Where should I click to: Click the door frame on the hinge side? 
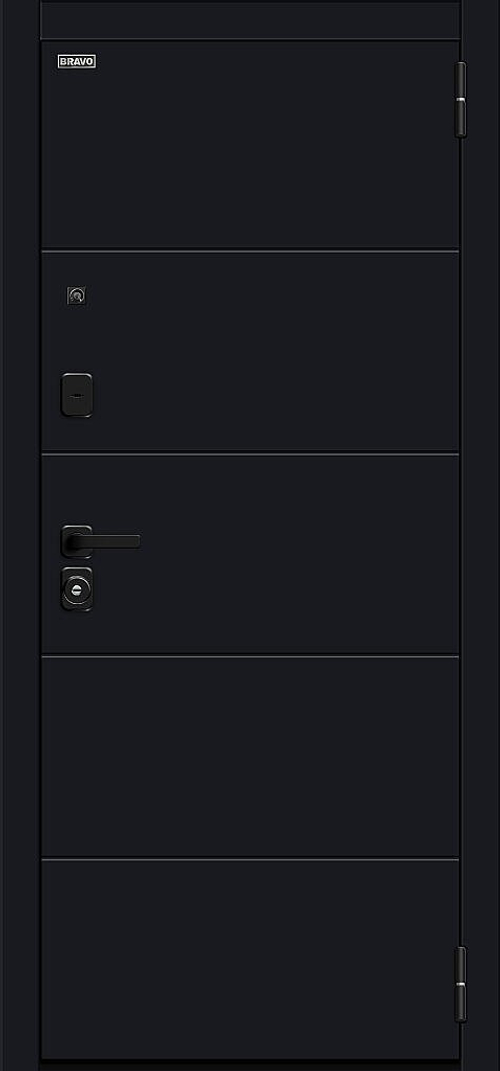coord(481,536)
